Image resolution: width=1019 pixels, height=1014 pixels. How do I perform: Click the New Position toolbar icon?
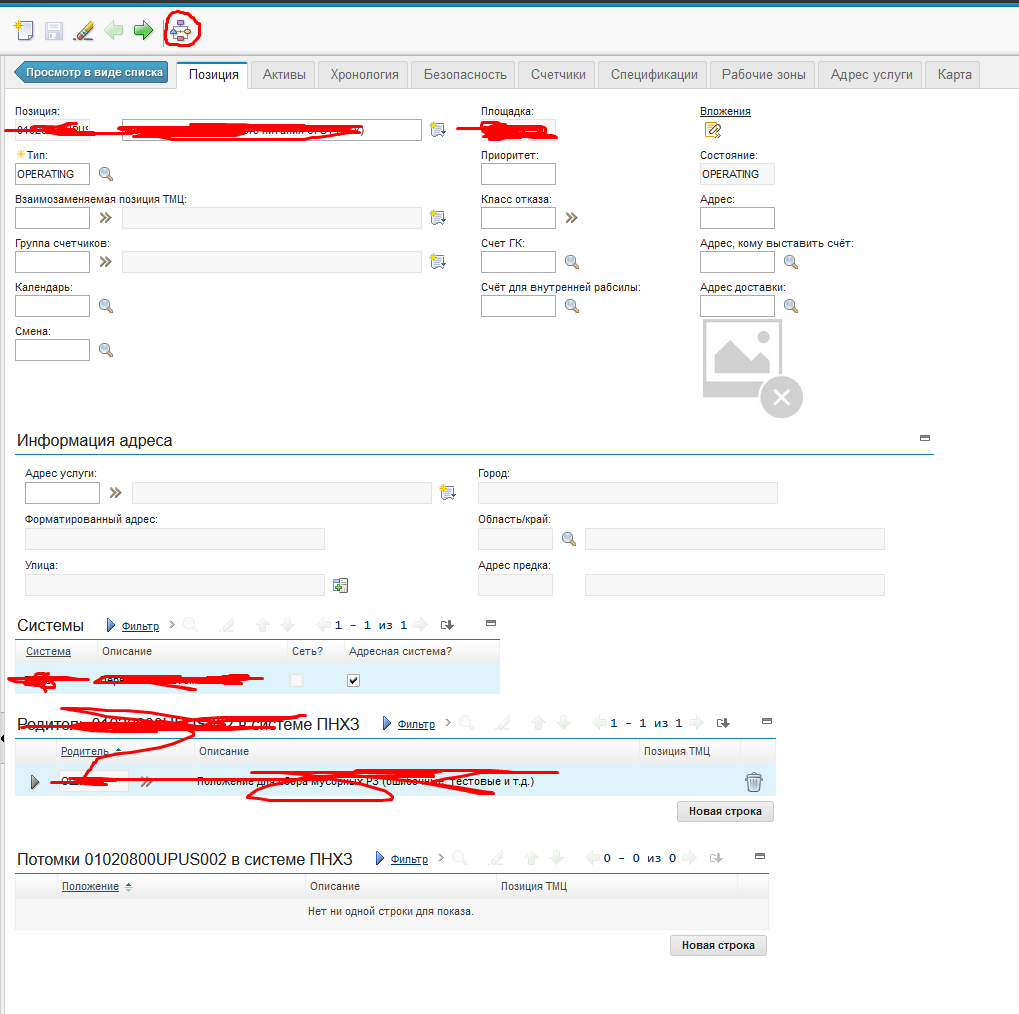coord(24,31)
